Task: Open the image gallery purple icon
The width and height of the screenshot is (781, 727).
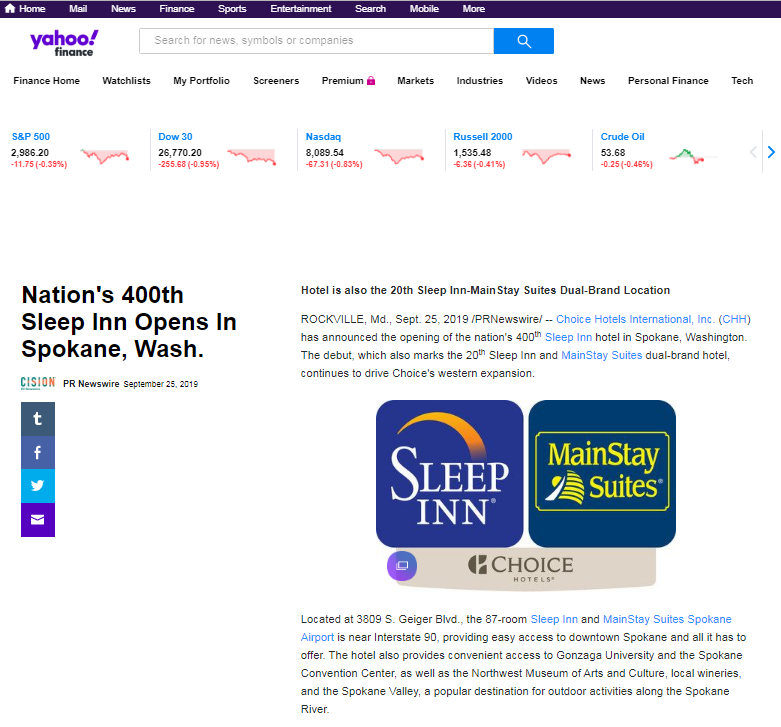Action: click(x=402, y=566)
